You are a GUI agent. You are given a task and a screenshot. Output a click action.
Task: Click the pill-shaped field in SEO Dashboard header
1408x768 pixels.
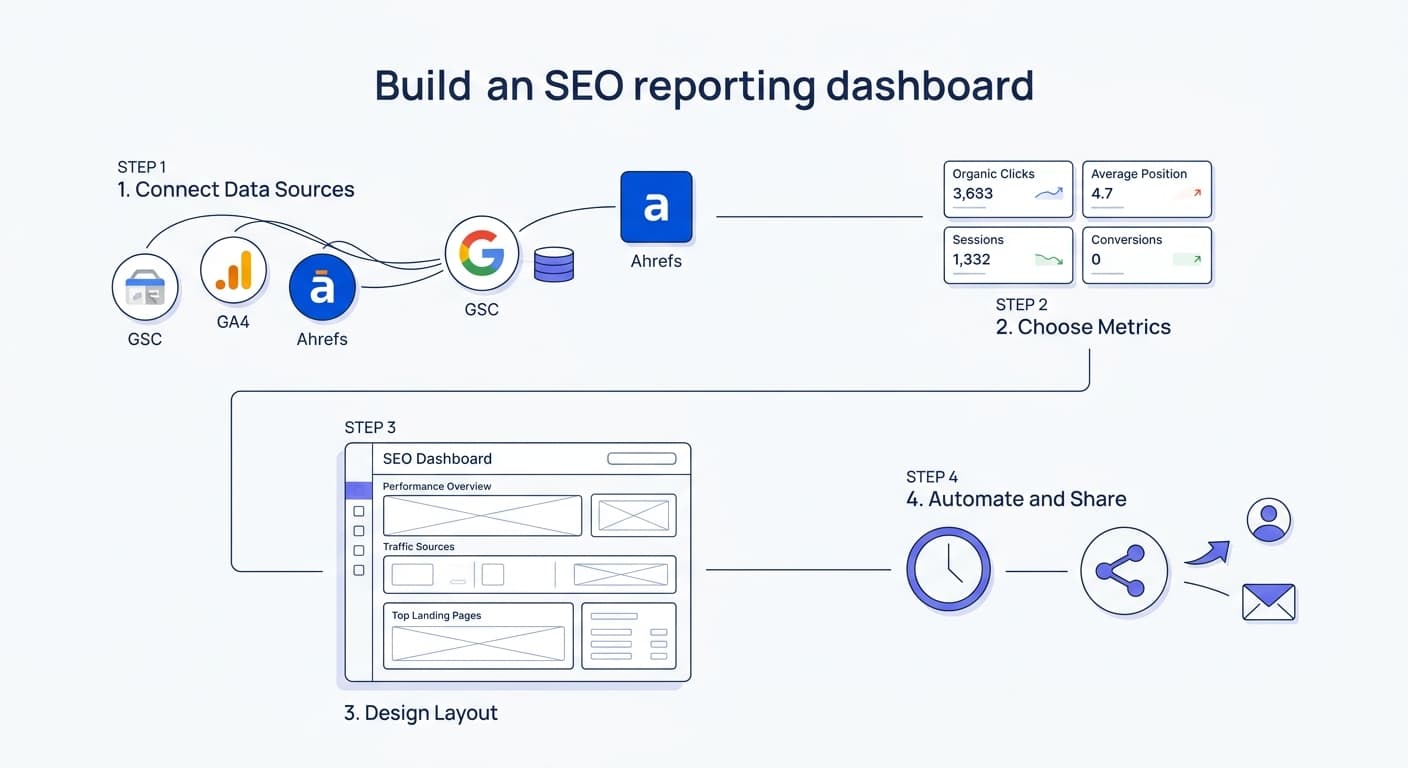click(642, 459)
